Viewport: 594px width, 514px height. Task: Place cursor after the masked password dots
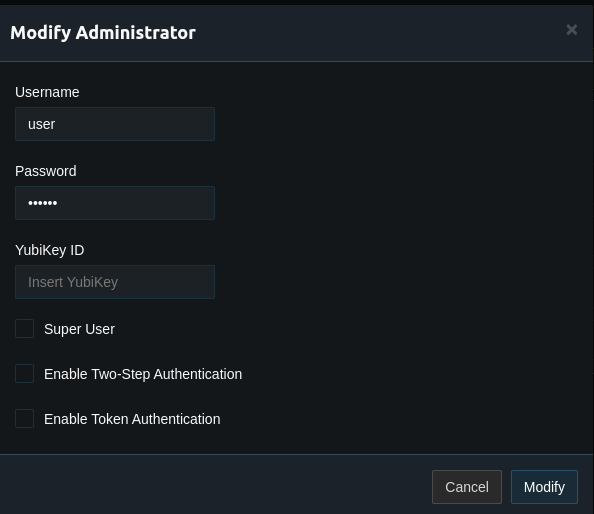pos(59,203)
